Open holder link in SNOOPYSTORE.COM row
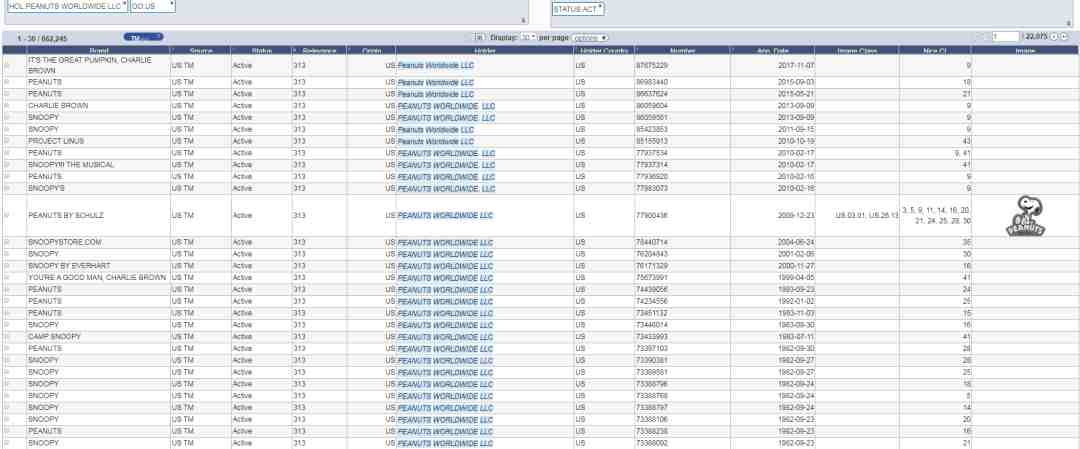1080x449 pixels. coord(445,242)
